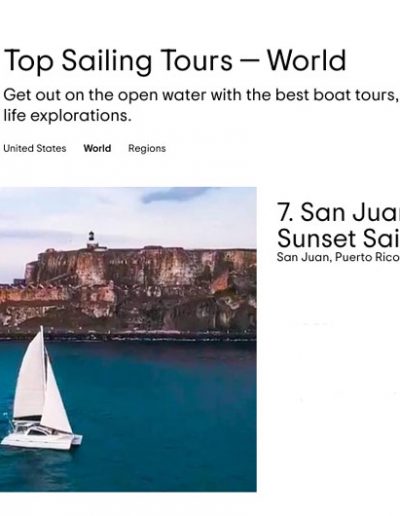
Task: Click the 'Get out on the open water' description
Action: pyautogui.click(x=201, y=95)
